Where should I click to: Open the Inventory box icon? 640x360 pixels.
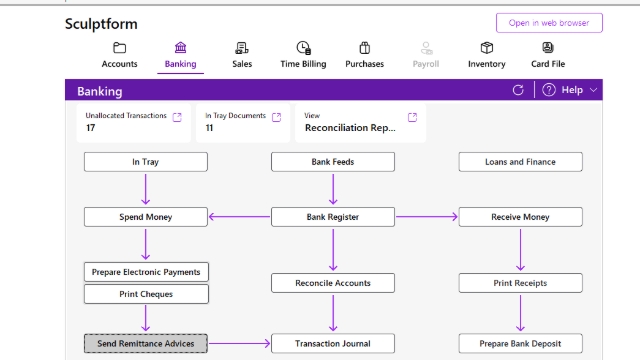[x=487, y=48]
